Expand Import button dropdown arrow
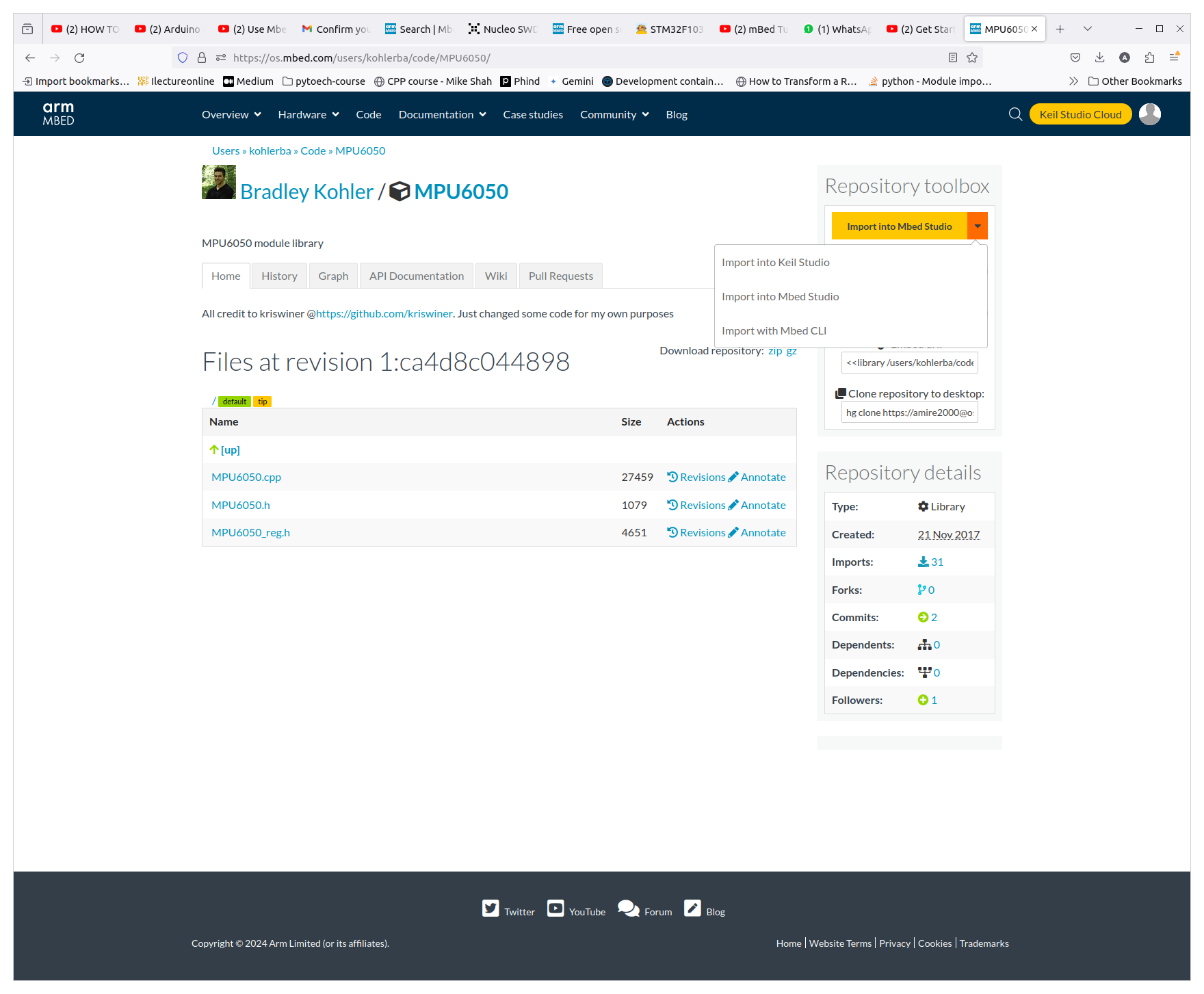The image size is (1204, 994). 978,226
